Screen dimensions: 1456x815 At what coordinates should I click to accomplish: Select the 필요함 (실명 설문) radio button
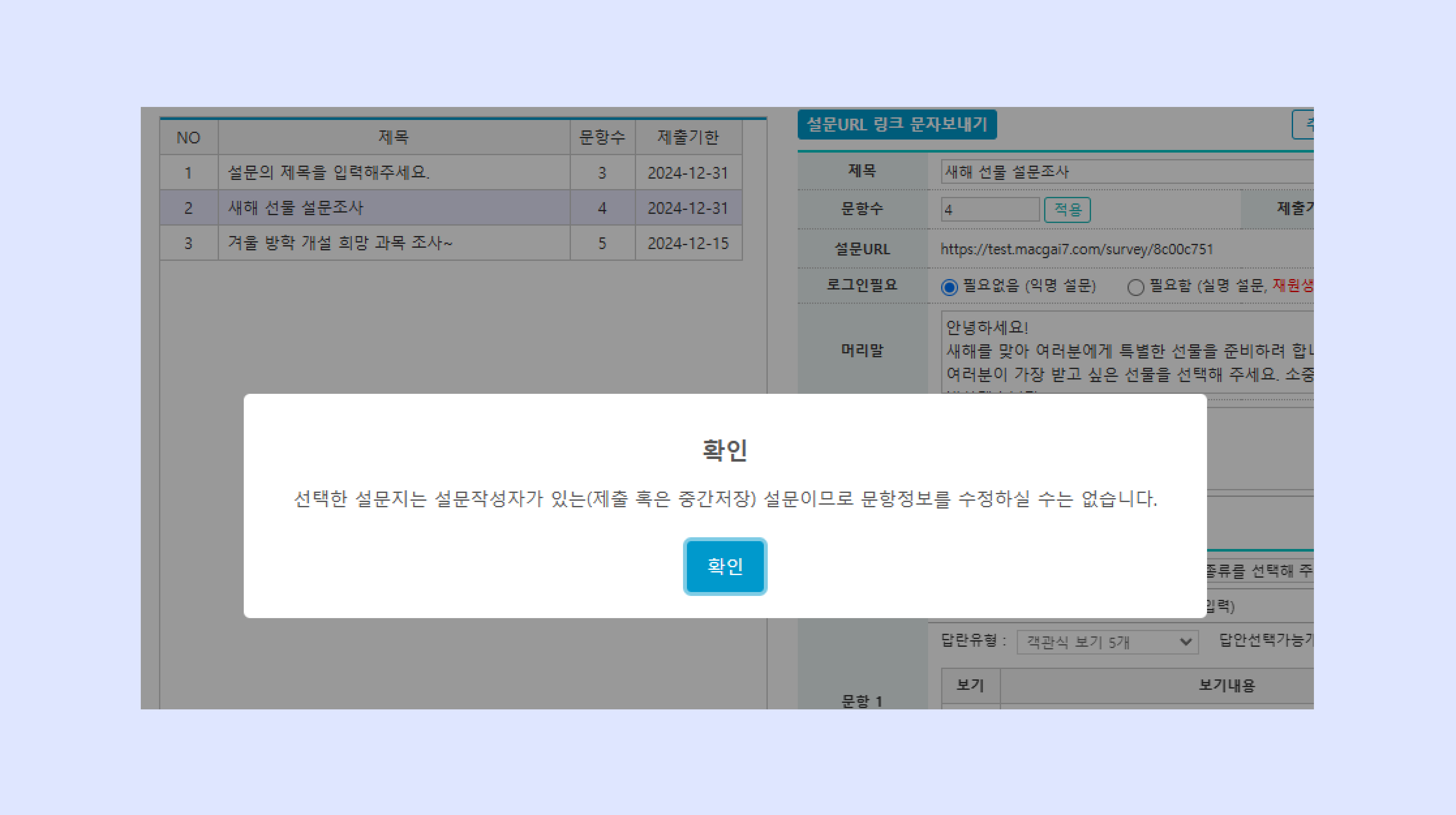point(1136,287)
